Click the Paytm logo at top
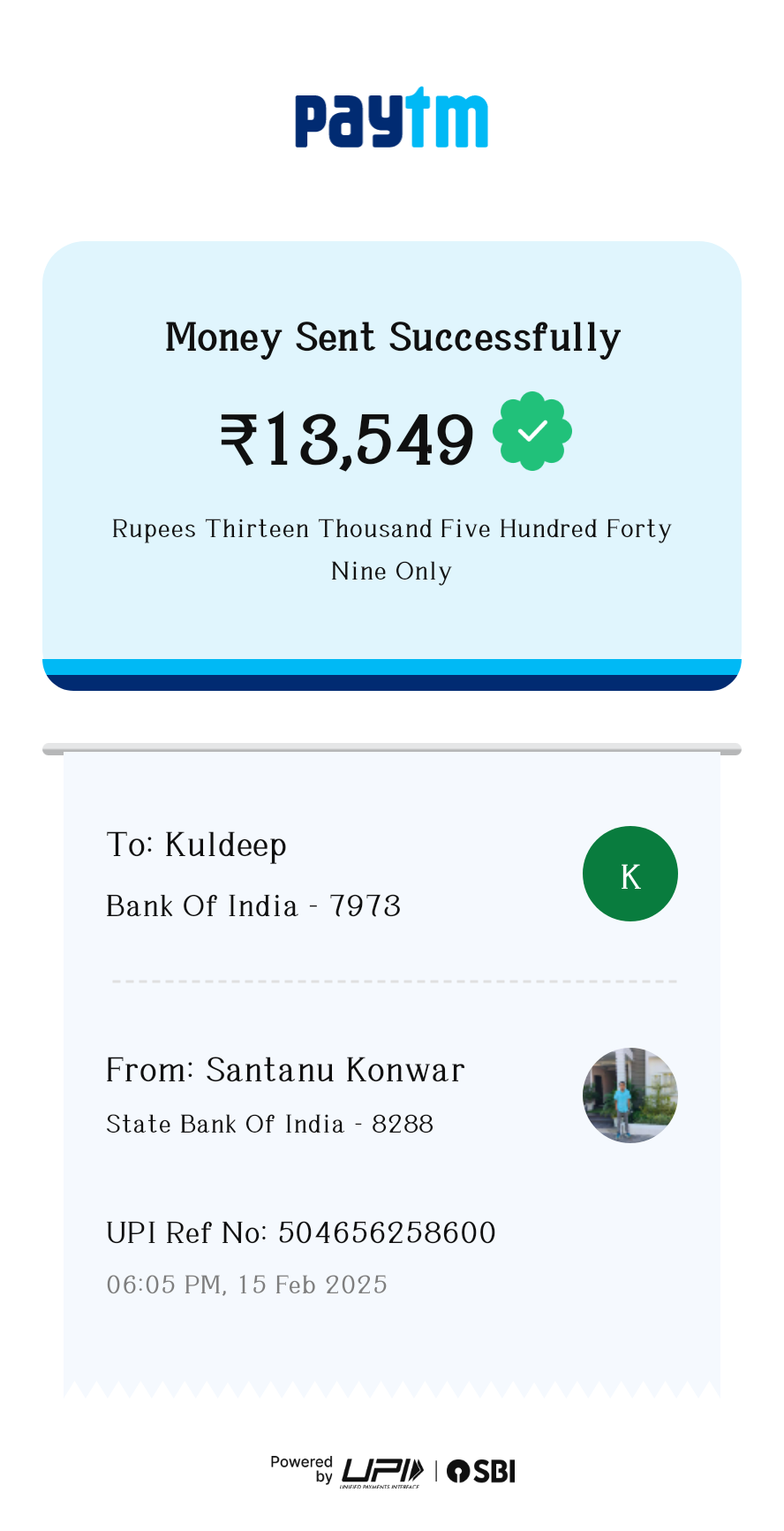 (391, 117)
